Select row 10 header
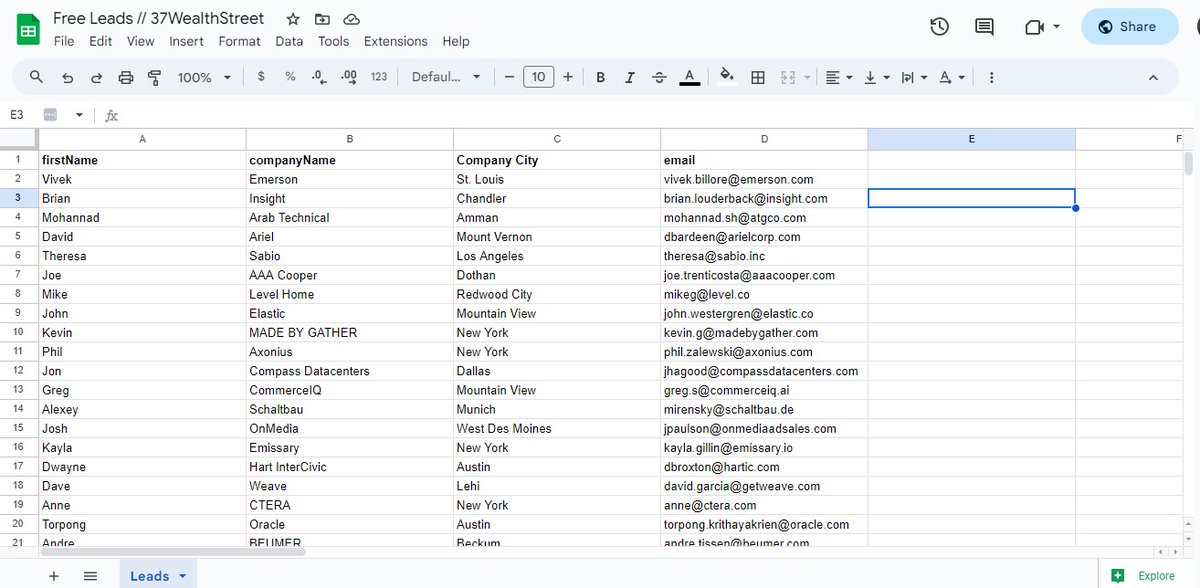Image resolution: width=1200 pixels, height=588 pixels. coord(18,333)
